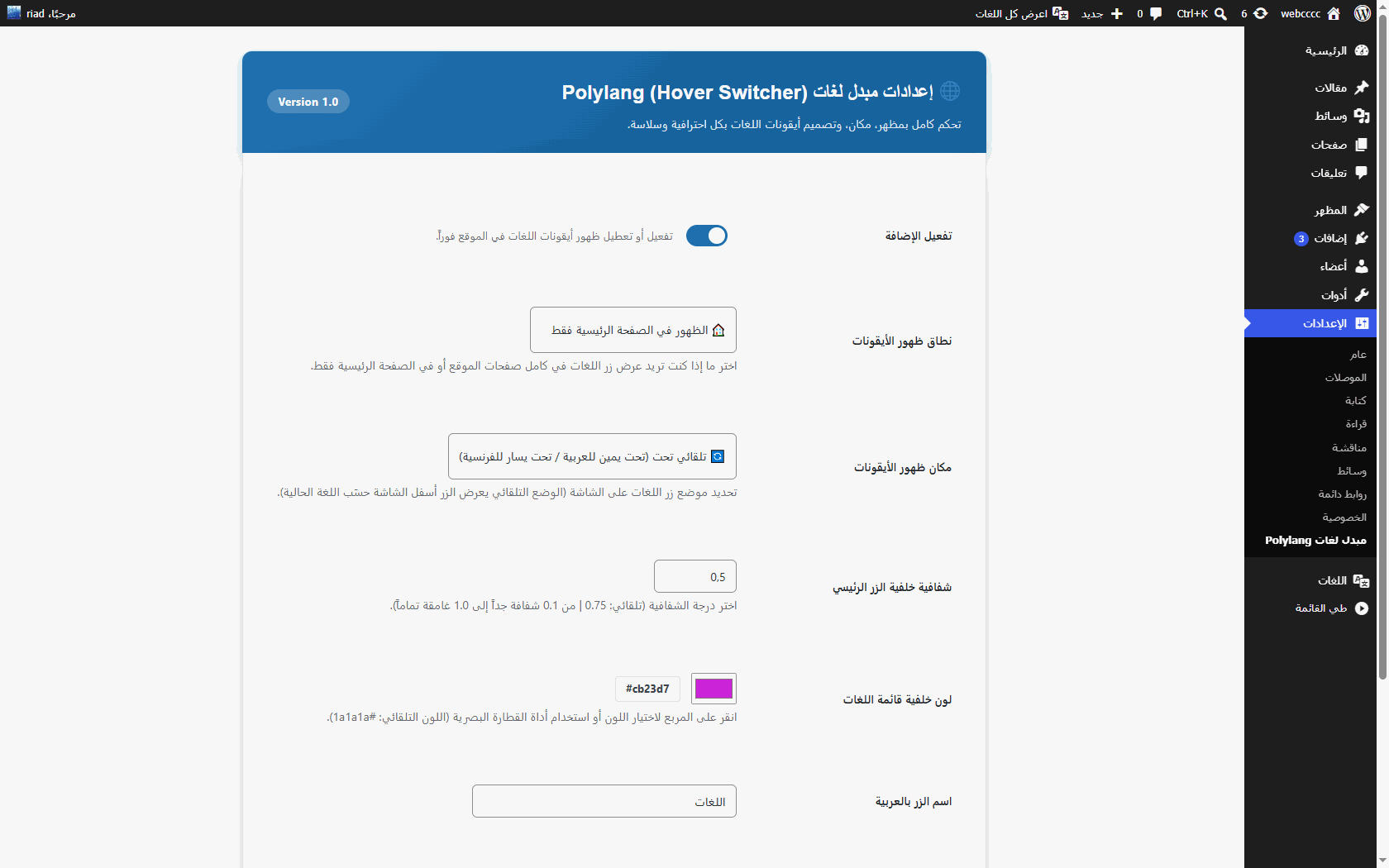Open the اعرض كل اللغات language filter
This screenshot has width=1389, height=868.
(x=1022, y=13)
